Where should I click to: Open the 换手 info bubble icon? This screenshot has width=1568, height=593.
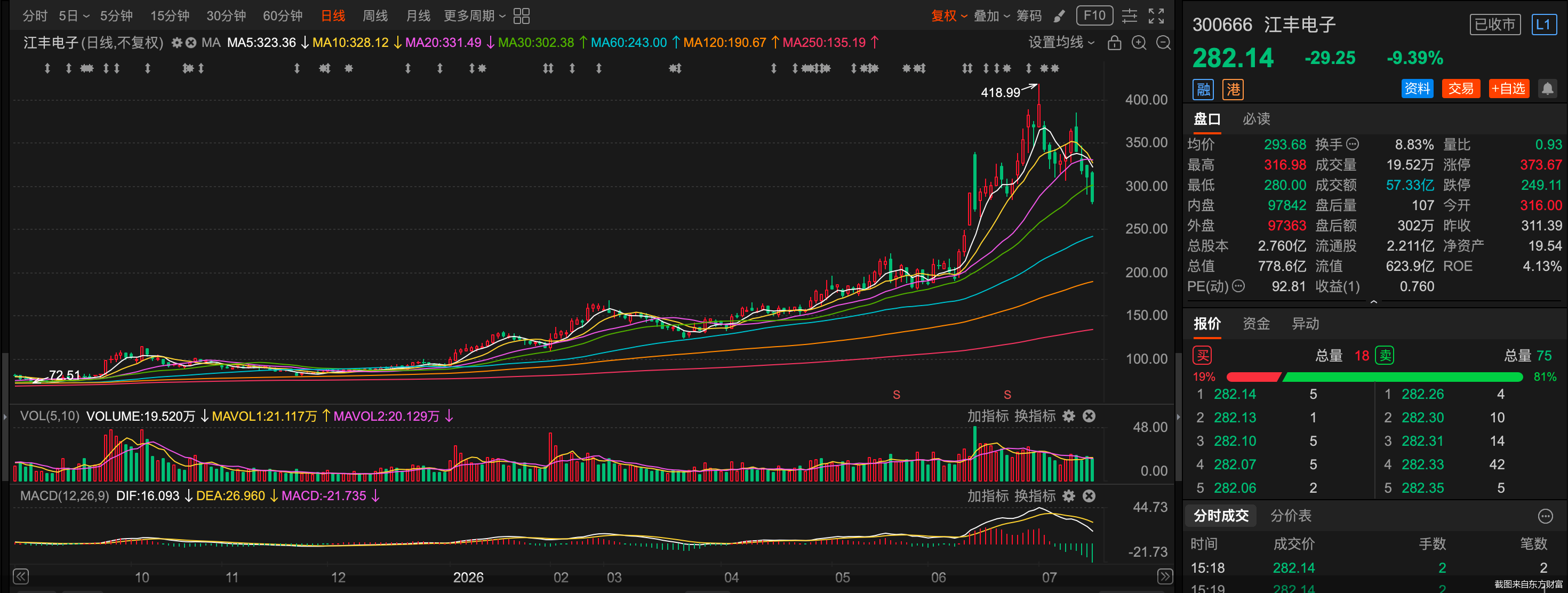pyautogui.click(x=1353, y=145)
